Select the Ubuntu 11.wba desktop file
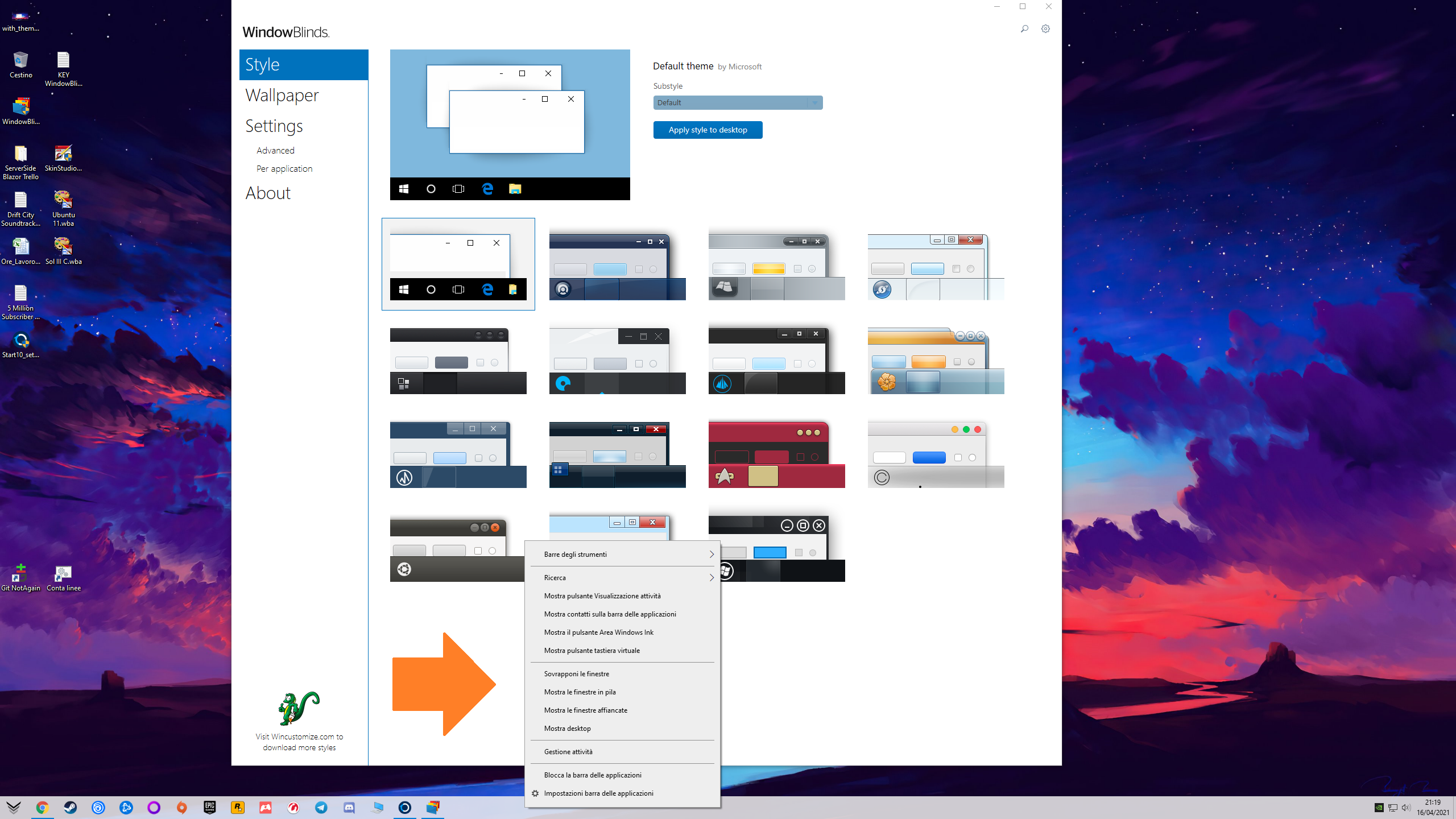The width and height of the screenshot is (1456, 819). coord(63,209)
